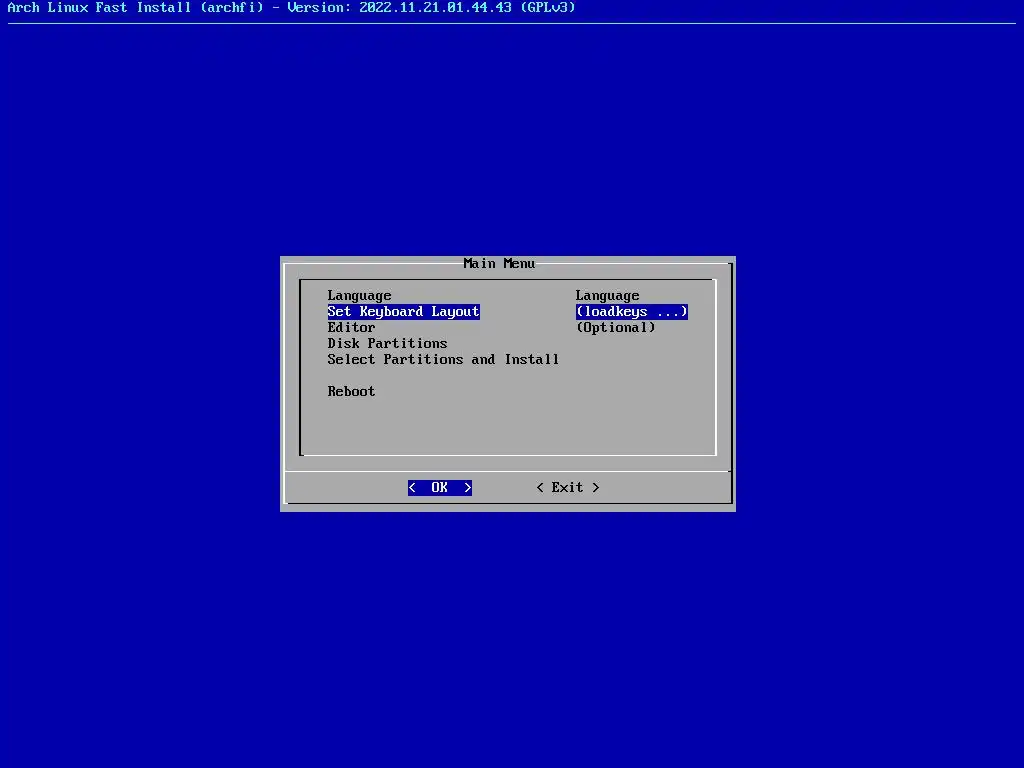Select the Language menu entry

pyautogui.click(x=359, y=296)
